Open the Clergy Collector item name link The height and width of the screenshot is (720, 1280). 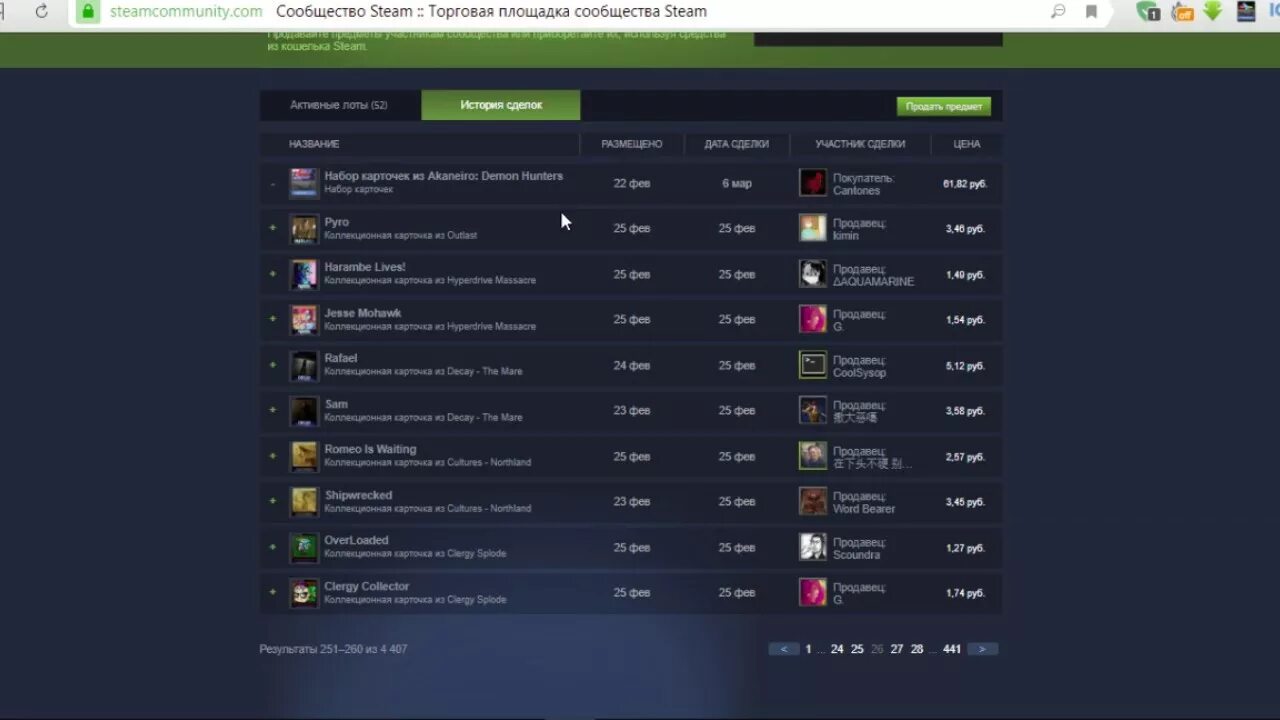pyautogui.click(x=367, y=586)
